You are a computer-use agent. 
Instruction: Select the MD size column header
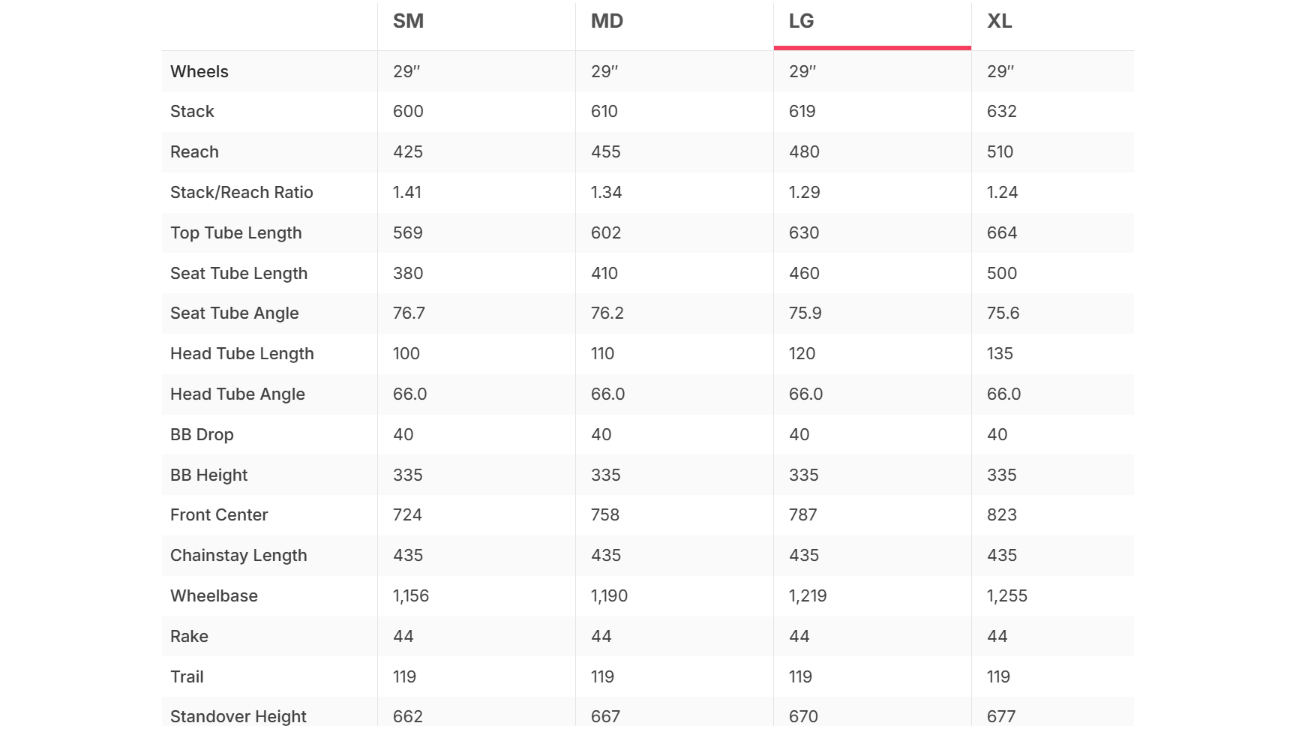pyautogui.click(x=607, y=21)
